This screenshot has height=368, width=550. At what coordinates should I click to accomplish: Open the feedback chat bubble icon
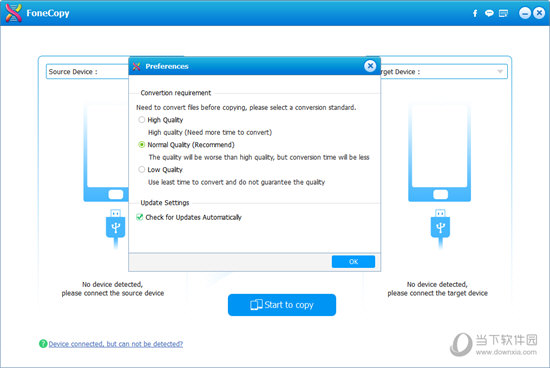tap(489, 13)
